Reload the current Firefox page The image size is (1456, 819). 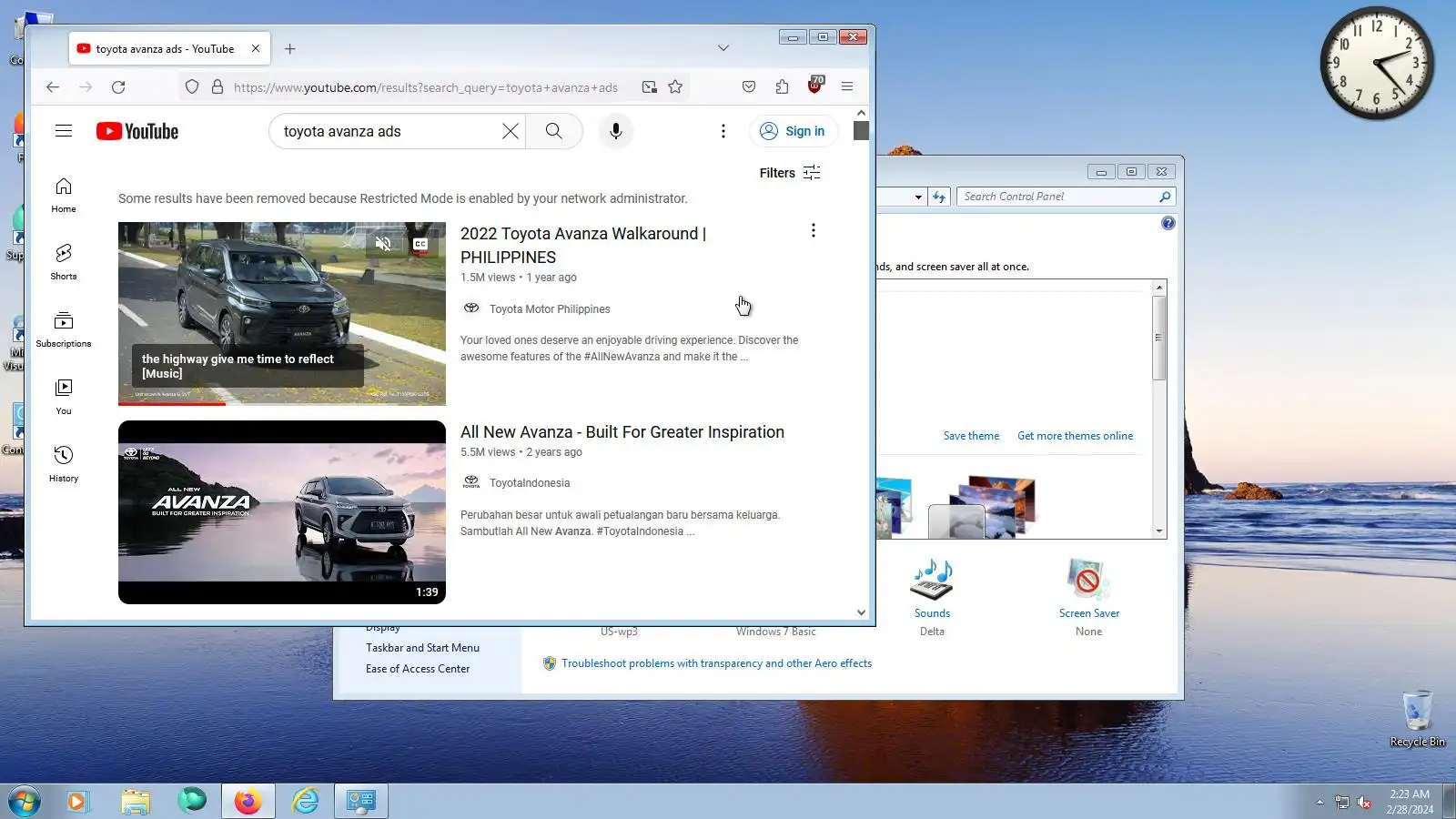pyautogui.click(x=118, y=87)
